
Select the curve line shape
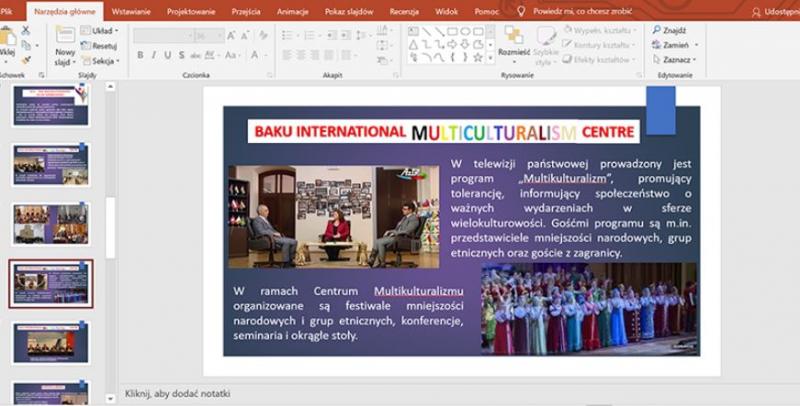click(439, 58)
